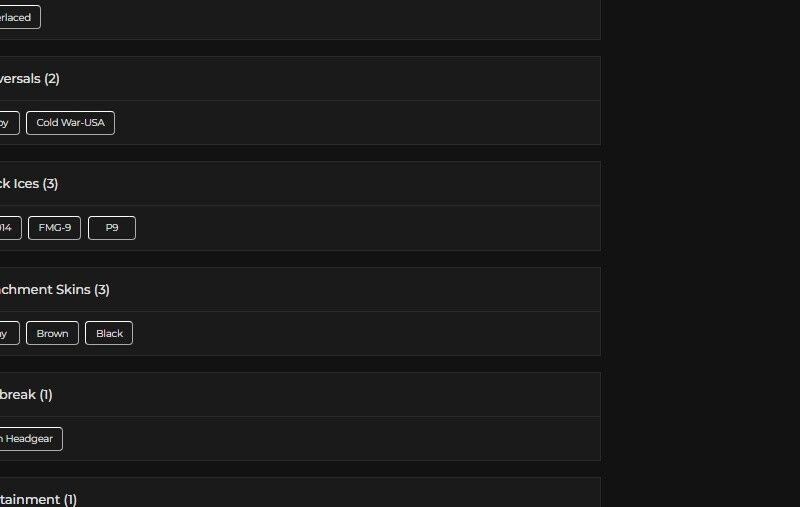Click the cut-off tag left of Cold War-USA
Screen dimensions: 800x507
click(7, 123)
